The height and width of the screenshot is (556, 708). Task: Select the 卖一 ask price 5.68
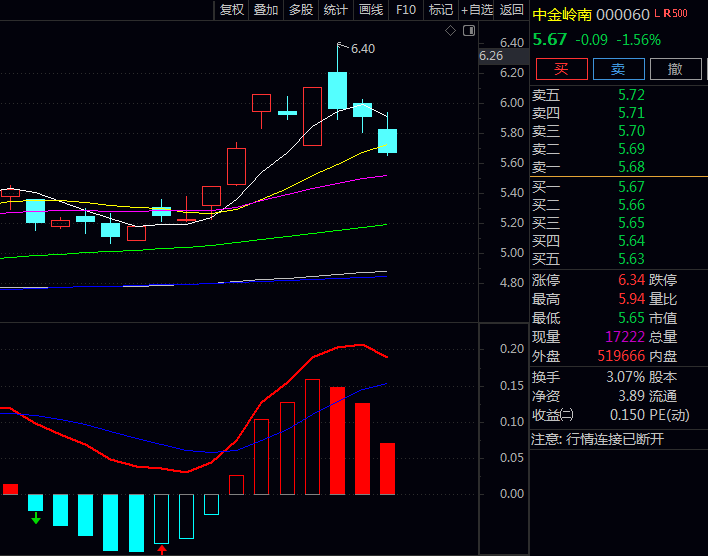tap(631, 167)
